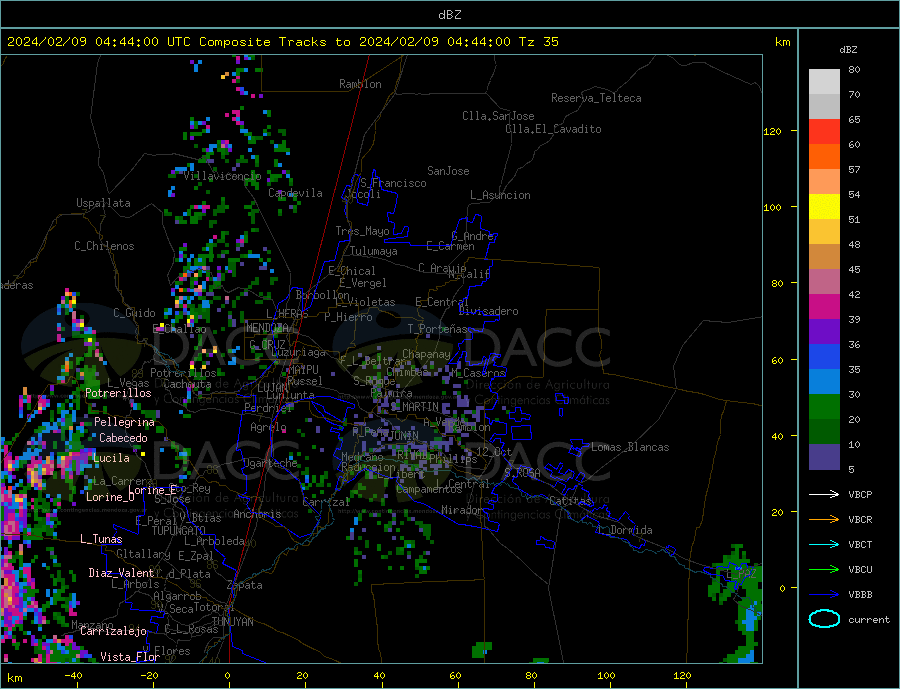
Task: Click the orange VBCR arrow in legend
Action: point(824,520)
